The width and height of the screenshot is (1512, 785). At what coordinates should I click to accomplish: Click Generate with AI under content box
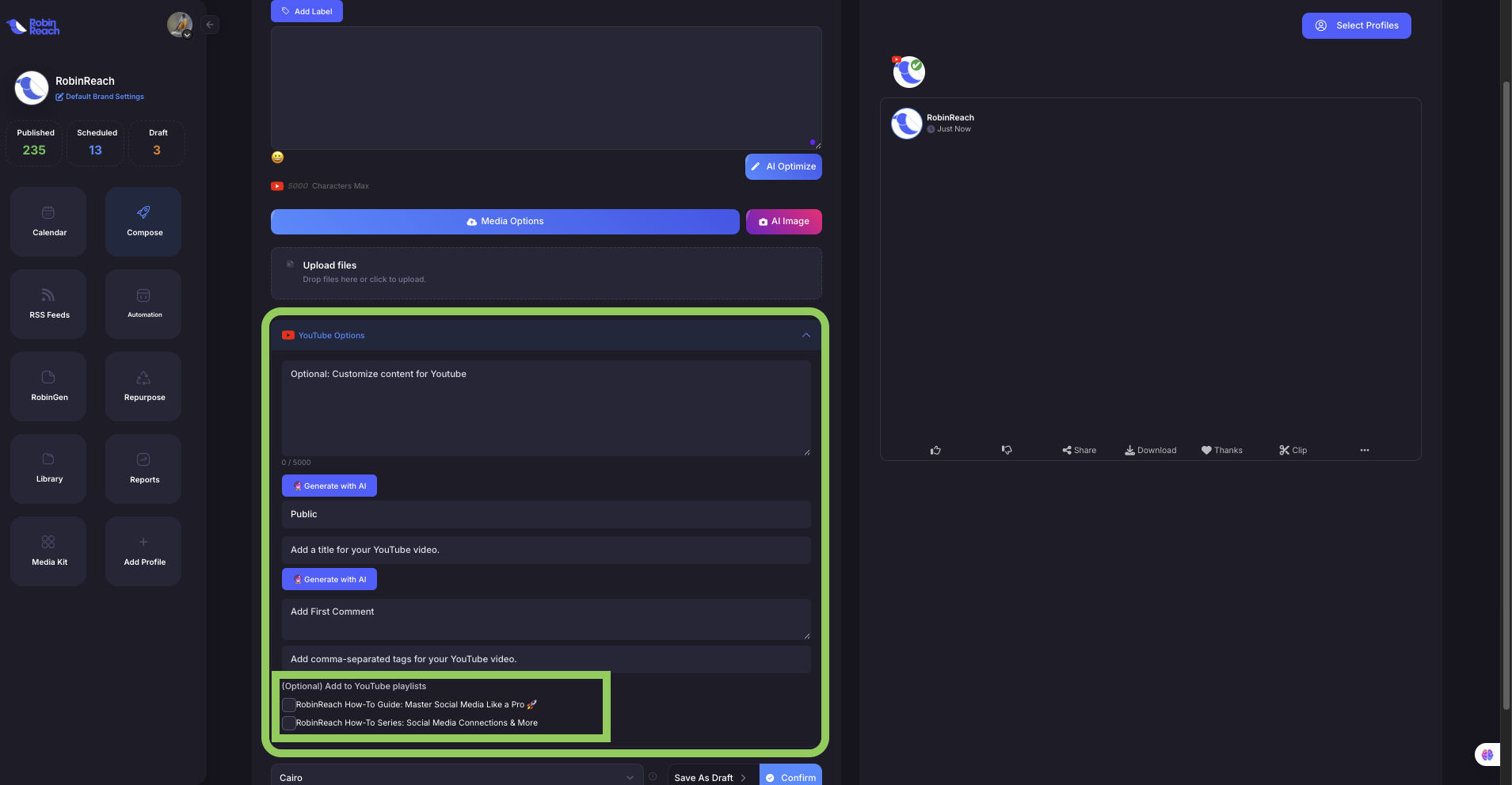[329, 486]
